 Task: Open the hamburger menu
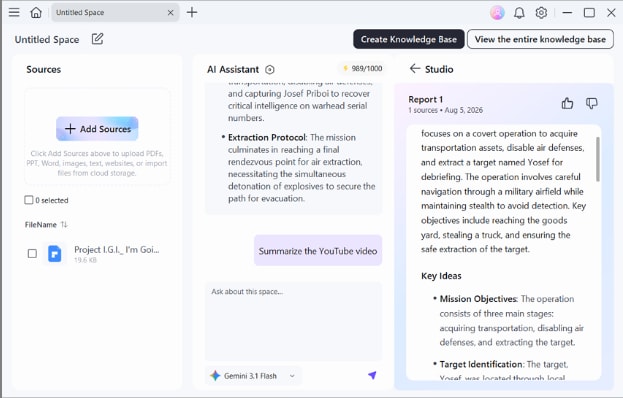point(14,12)
